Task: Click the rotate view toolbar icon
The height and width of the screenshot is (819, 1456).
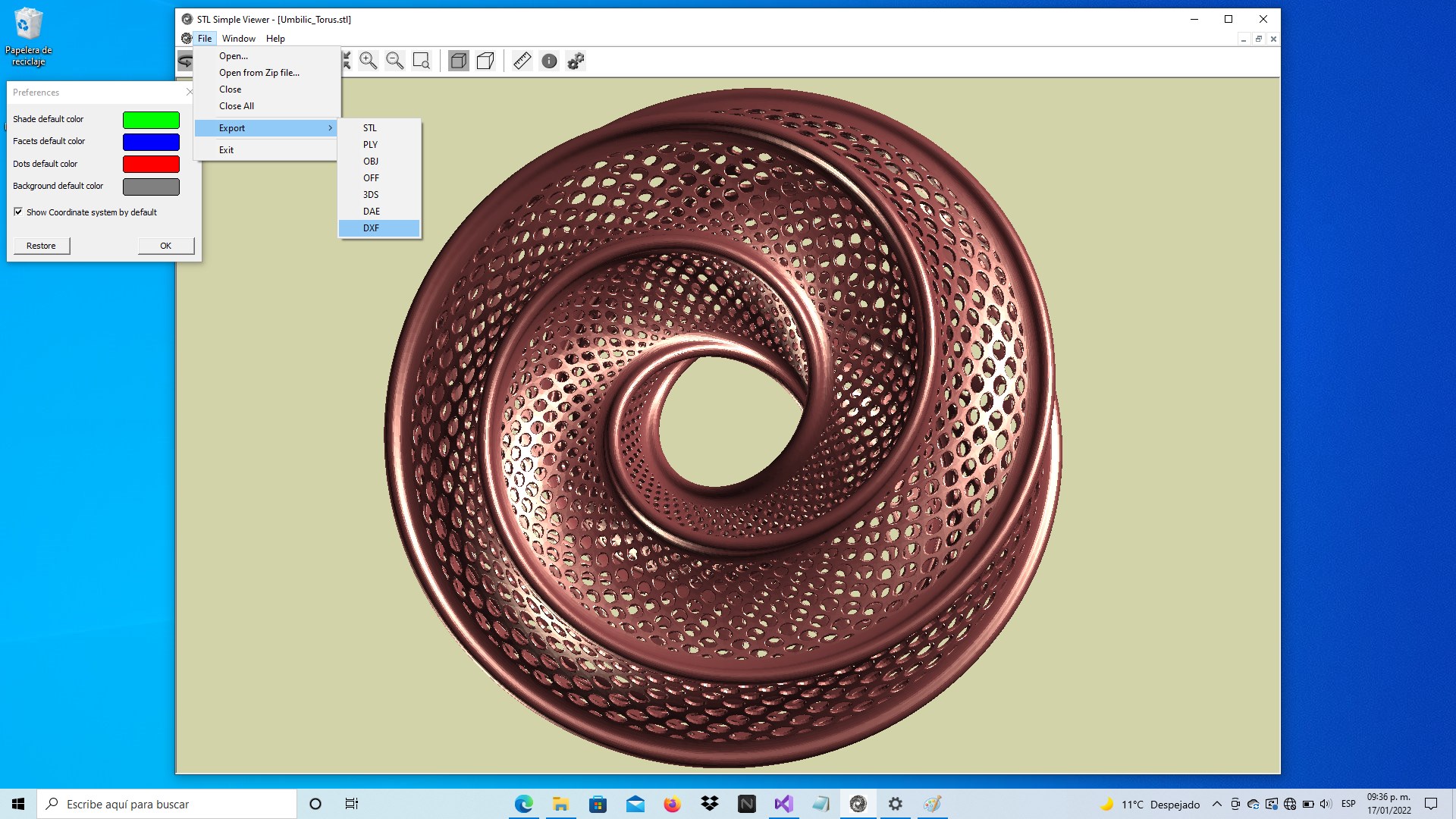Action: point(185,61)
